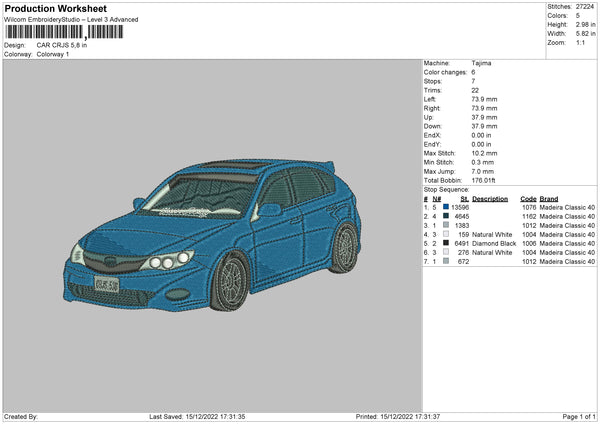The image size is (600, 424).
Task: Select stitch count '13596' in stop 1
Action: tap(460, 207)
